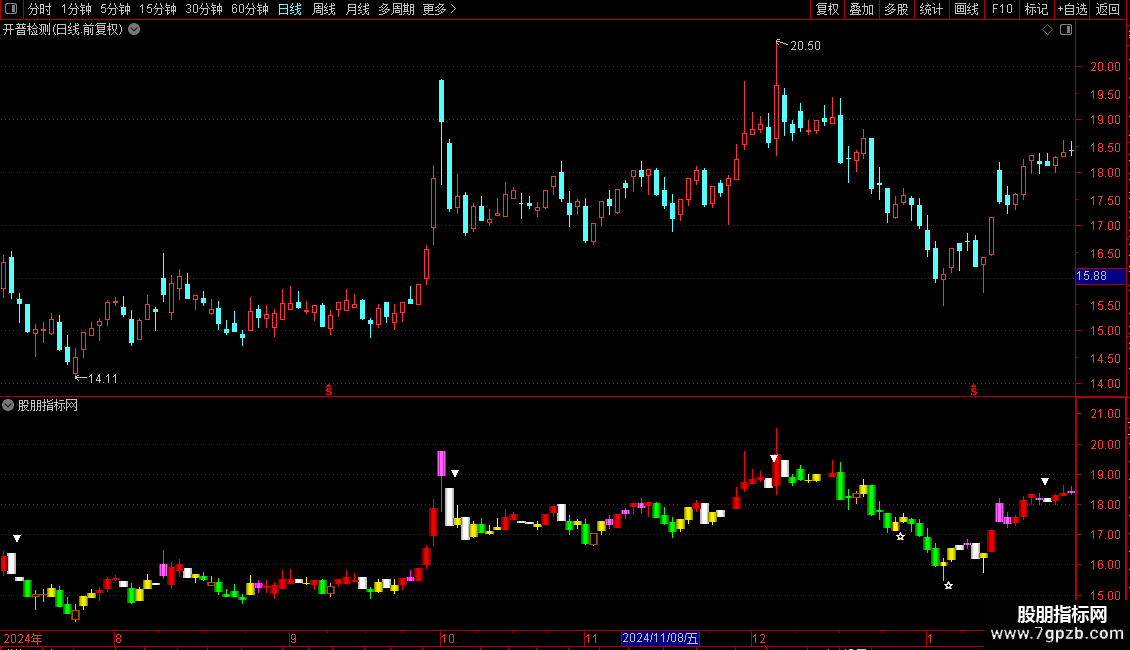The height and width of the screenshot is (650, 1130).
Task: Click the white triangle marker above magenta October candle
Action: 455,473
